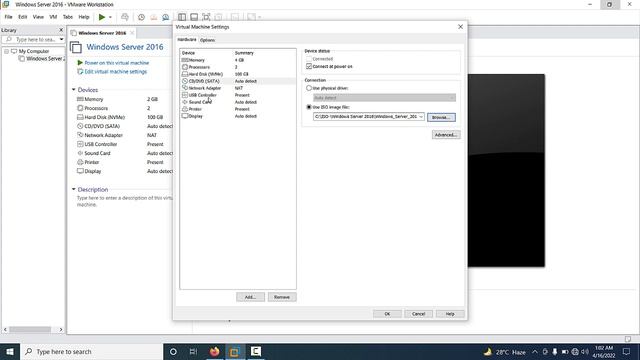Confirm settings with the OK button
Viewport: 640px width, 360px height.
[x=387, y=314]
